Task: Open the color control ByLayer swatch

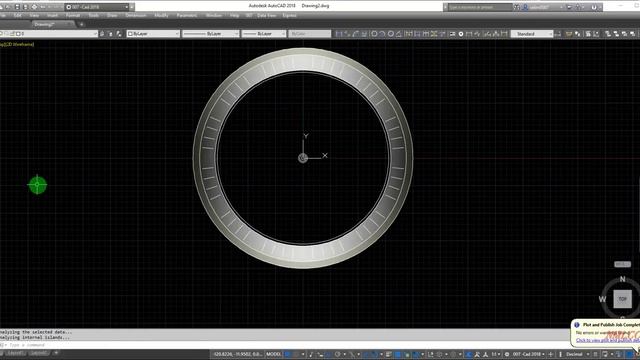Action: coord(153,34)
